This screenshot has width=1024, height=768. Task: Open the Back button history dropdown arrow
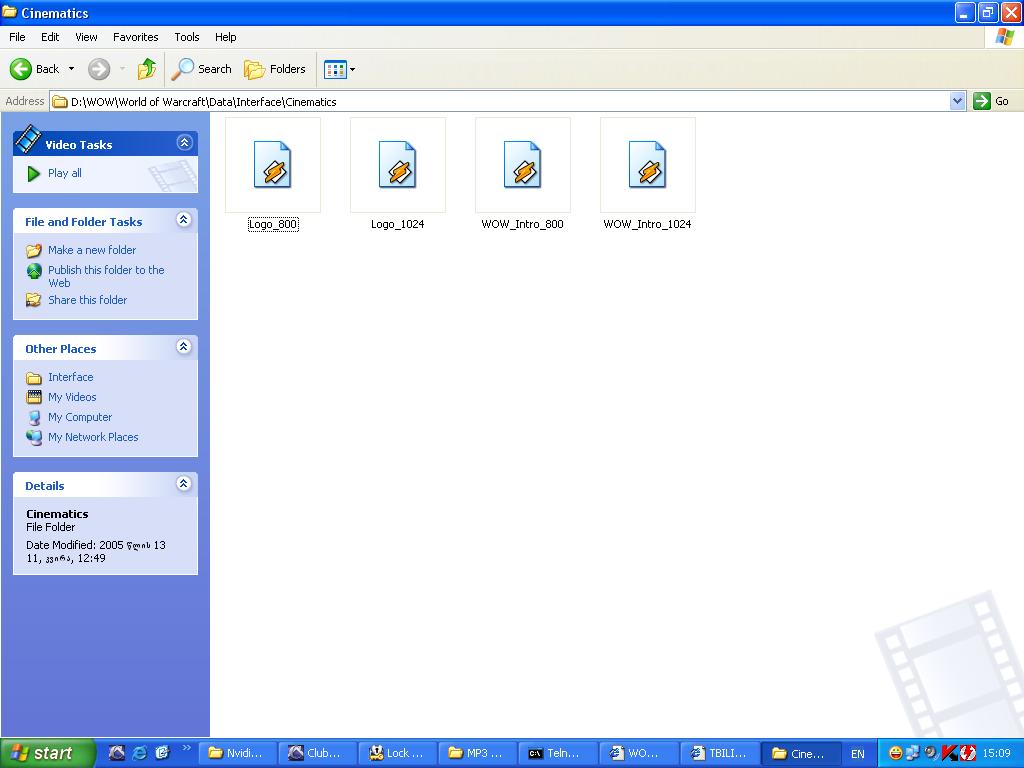[71, 69]
